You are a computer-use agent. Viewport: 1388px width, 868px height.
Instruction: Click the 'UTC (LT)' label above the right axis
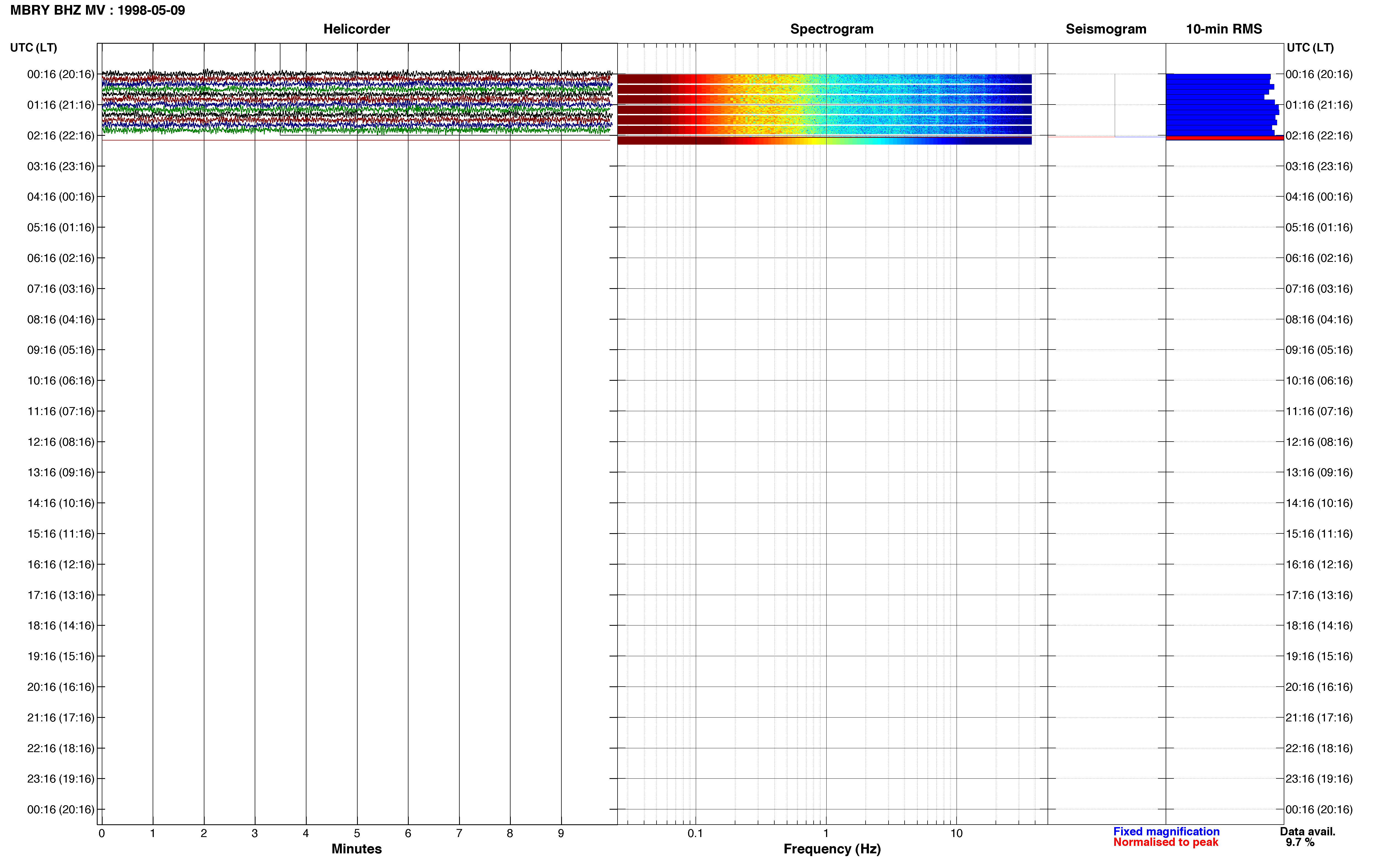tap(1310, 48)
